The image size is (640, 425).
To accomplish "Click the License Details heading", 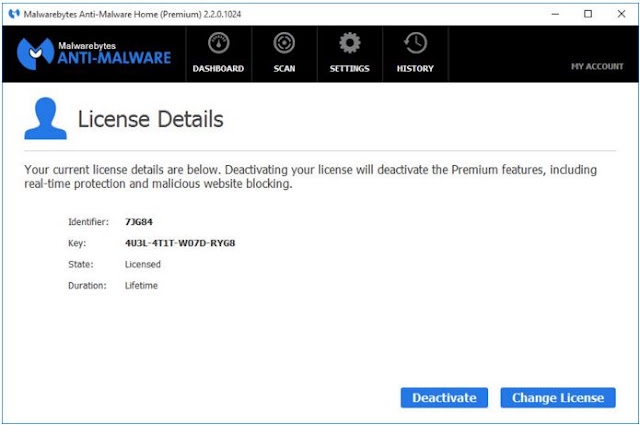I will tap(151, 119).
